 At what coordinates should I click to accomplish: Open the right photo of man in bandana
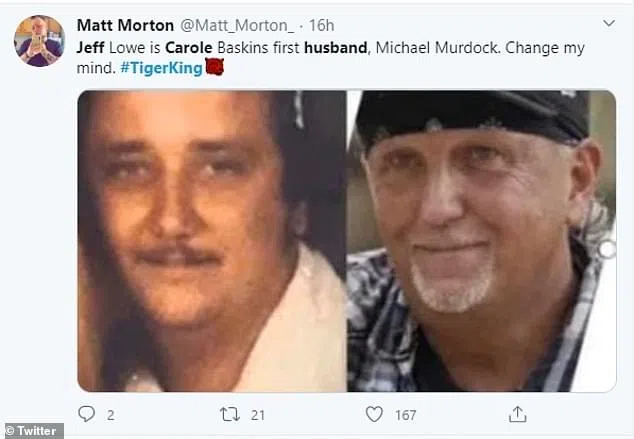coord(482,241)
